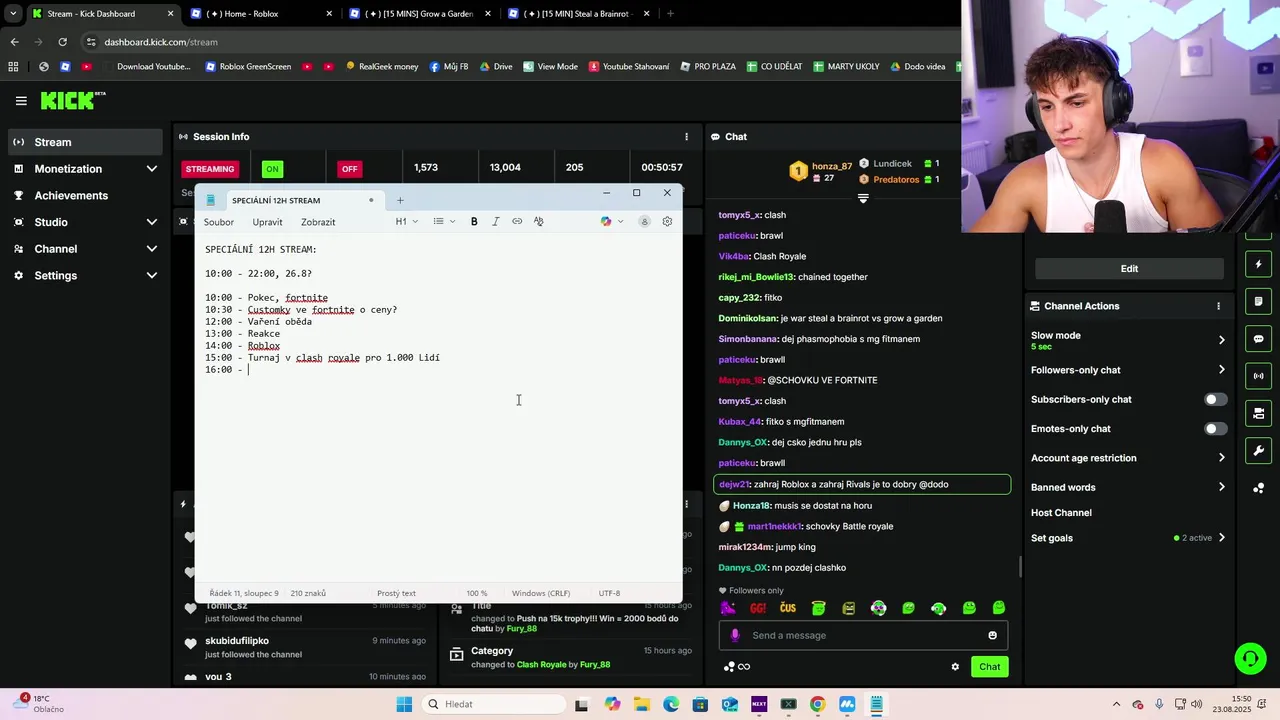This screenshot has width=1280, height=720.
Task: Insert a link in Notepad
Action: pos(517,222)
